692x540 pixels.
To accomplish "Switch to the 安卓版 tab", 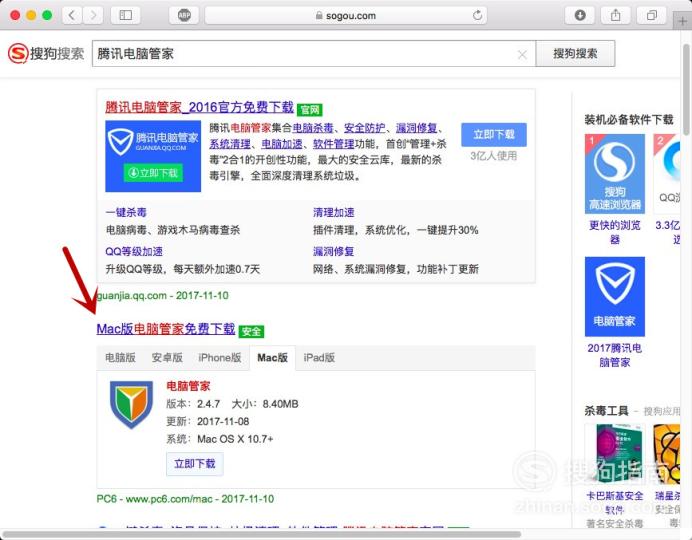I will click(x=167, y=358).
